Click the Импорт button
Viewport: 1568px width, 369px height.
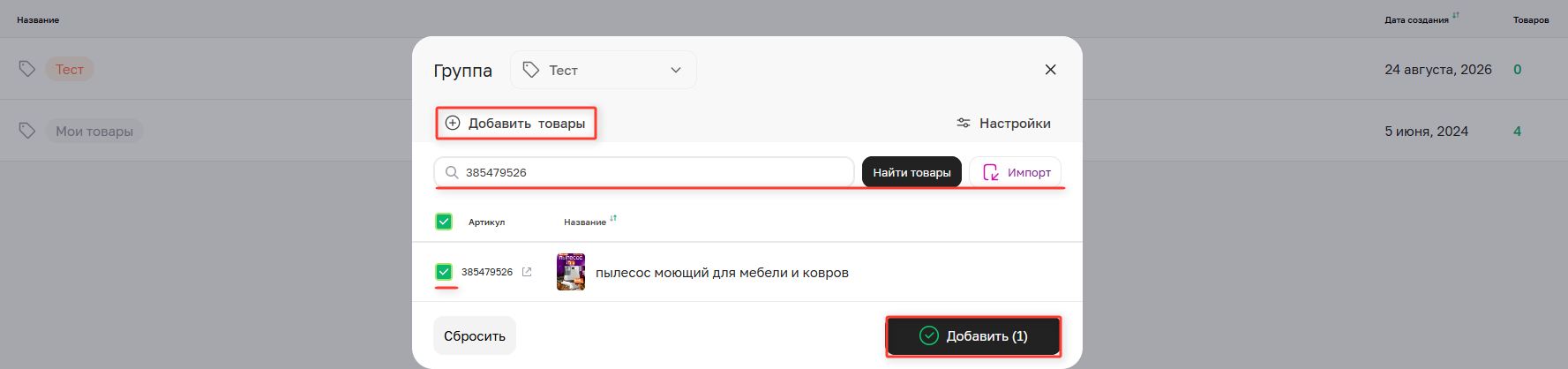pos(1016,172)
